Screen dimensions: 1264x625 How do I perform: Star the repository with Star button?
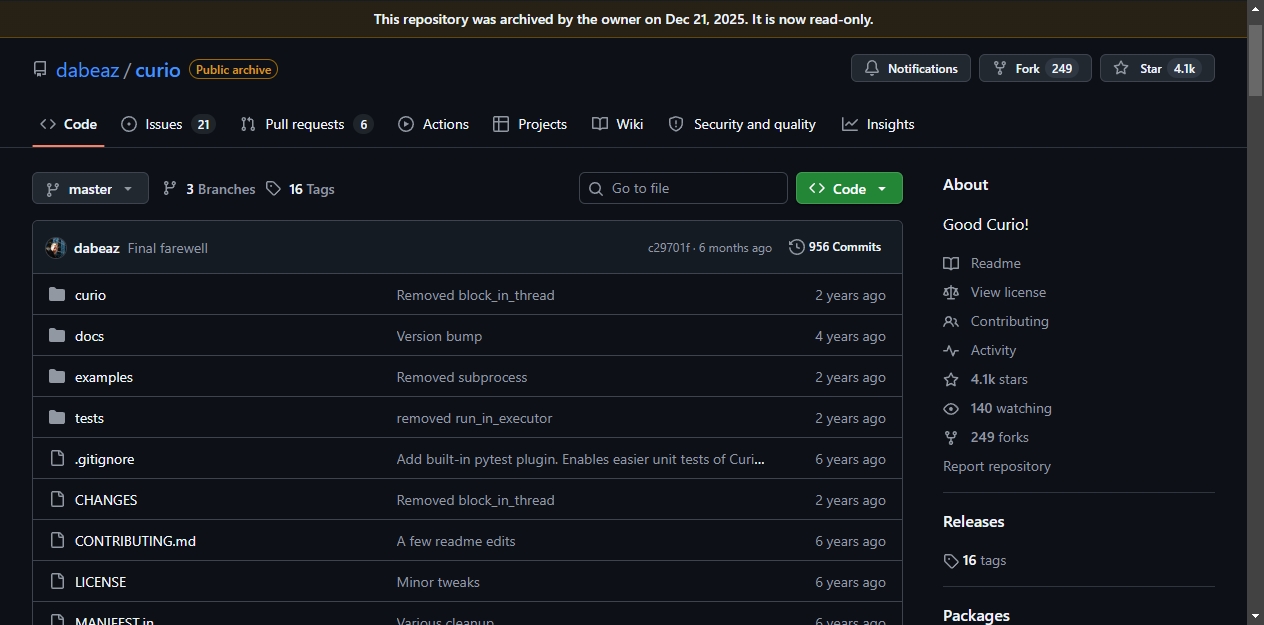[x=1157, y=68]
